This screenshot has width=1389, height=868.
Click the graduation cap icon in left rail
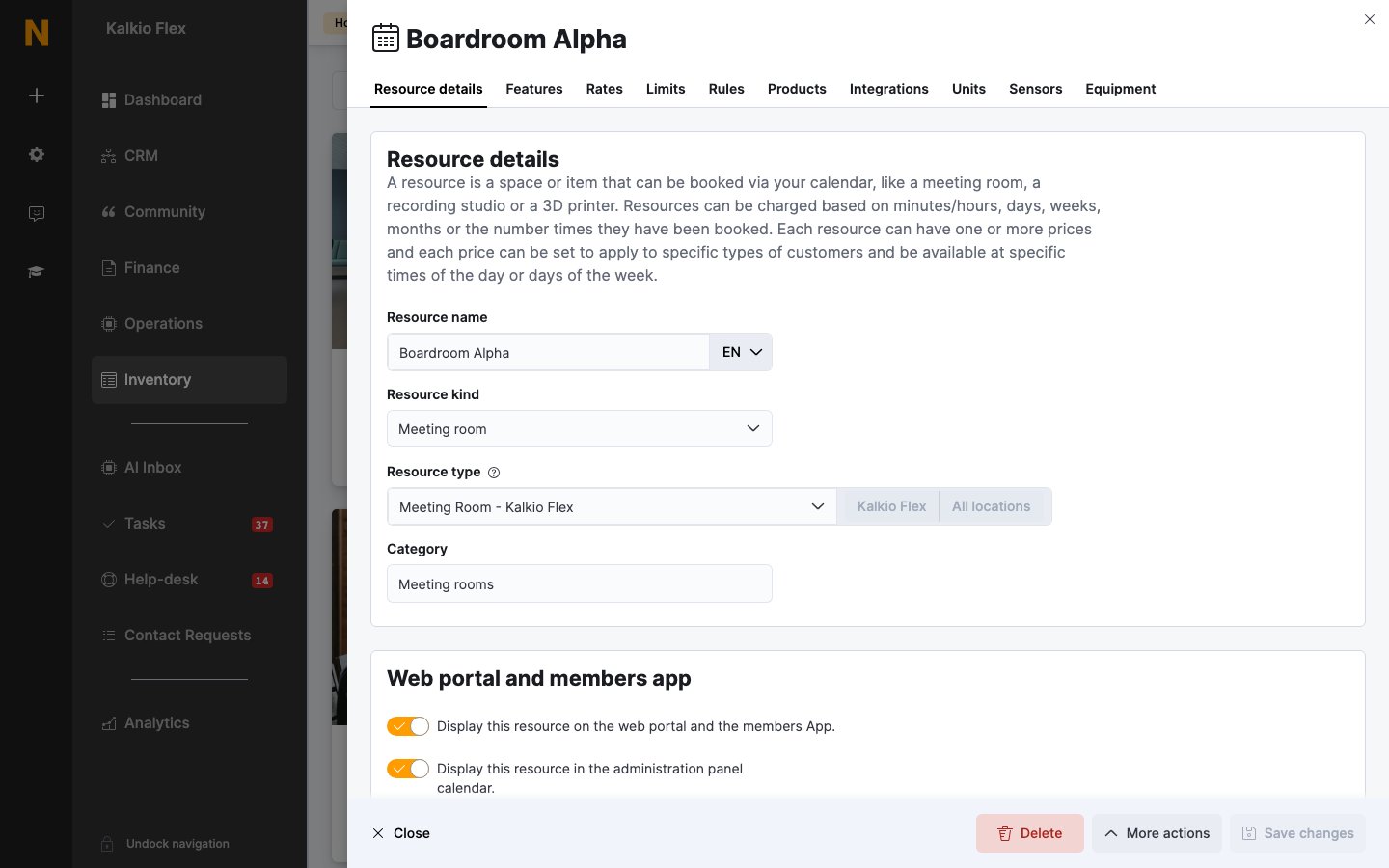pyautogui.click(x=37, y=272)
